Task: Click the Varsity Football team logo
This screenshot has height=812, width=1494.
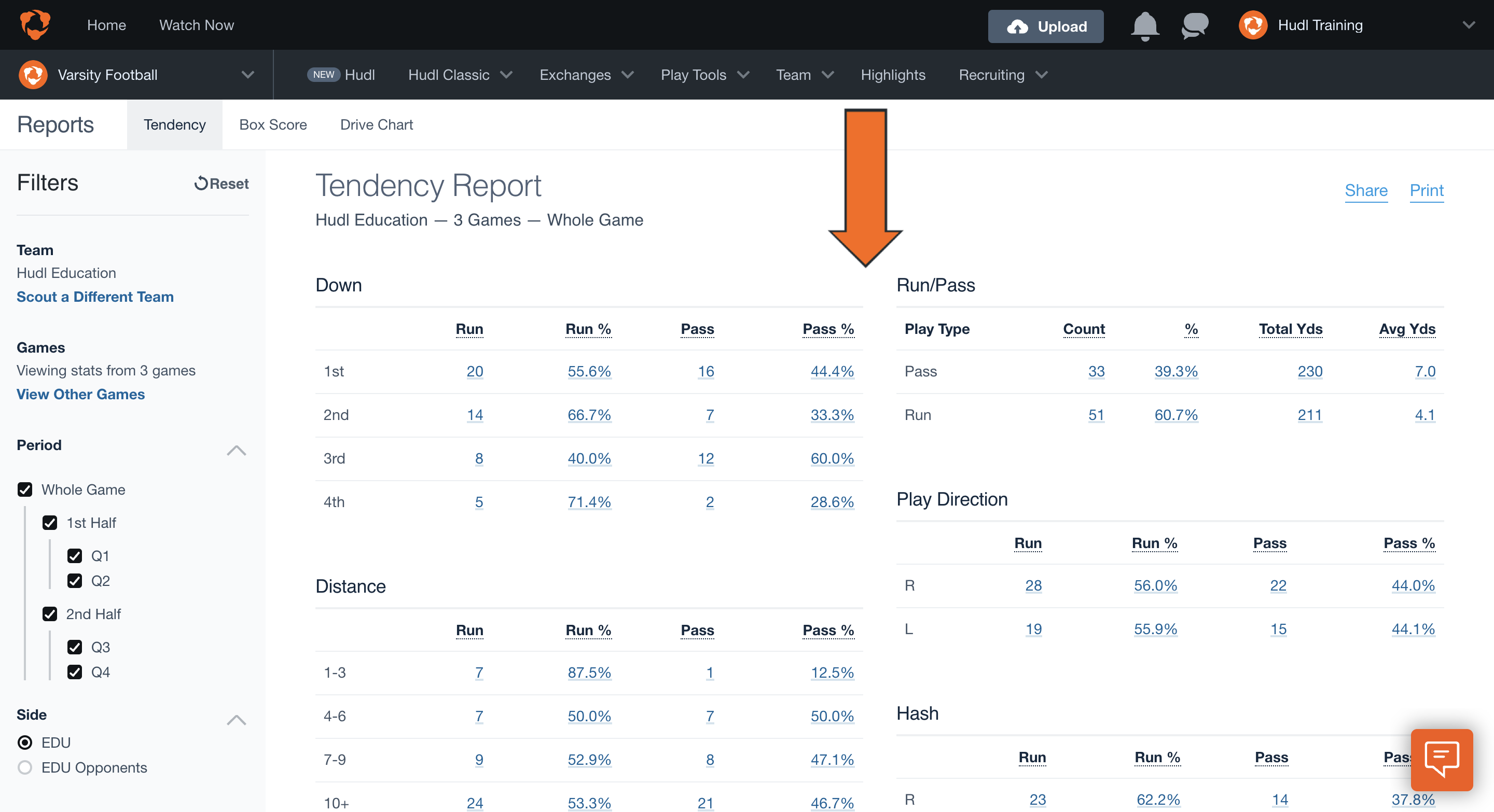Action: point(33,75)
